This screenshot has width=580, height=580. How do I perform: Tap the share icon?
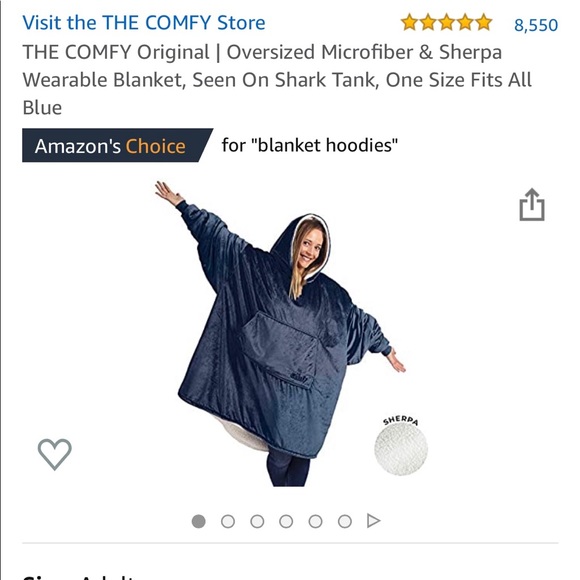tap(532, 205)
